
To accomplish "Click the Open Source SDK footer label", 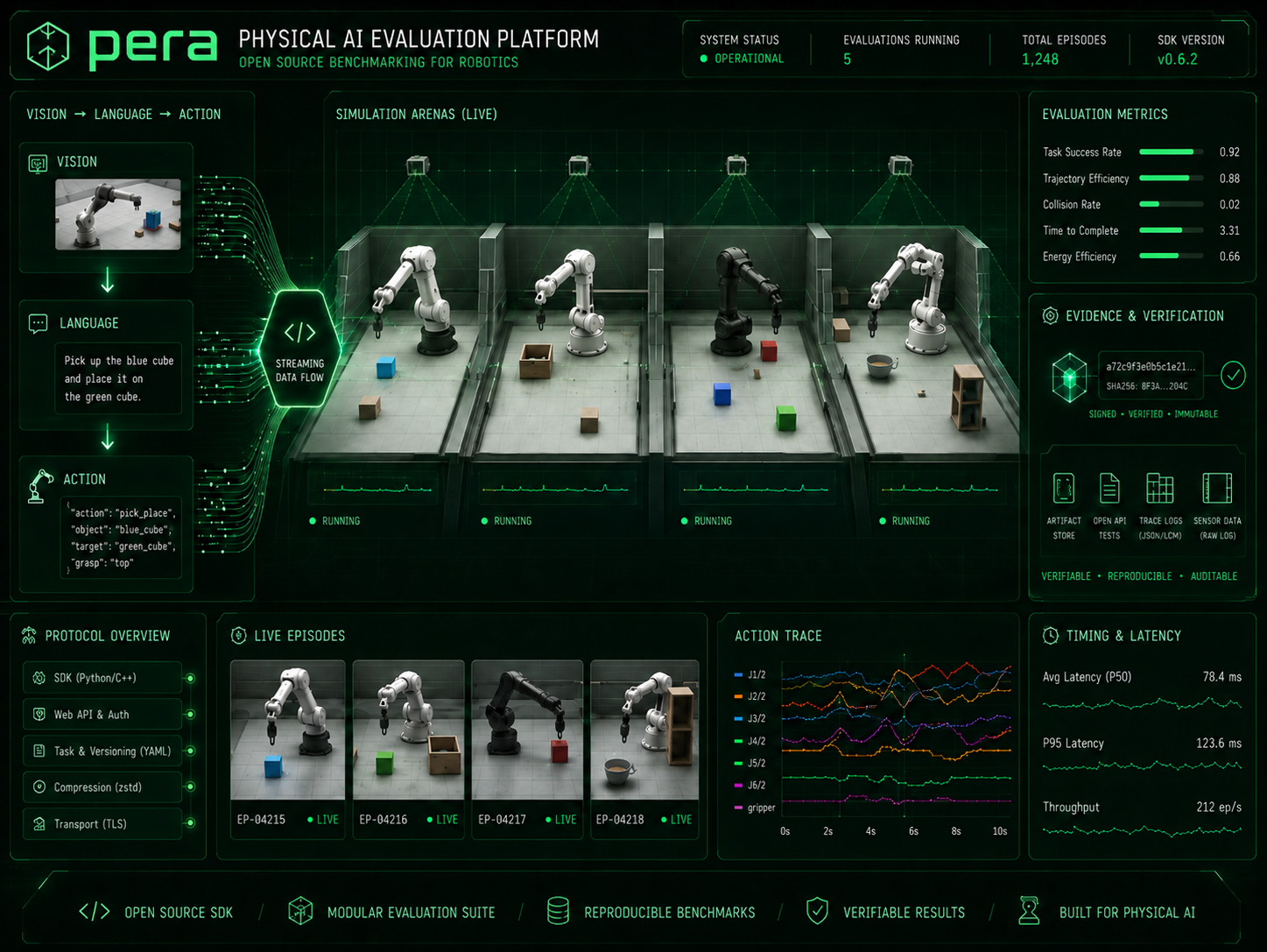I will (179, 913).
